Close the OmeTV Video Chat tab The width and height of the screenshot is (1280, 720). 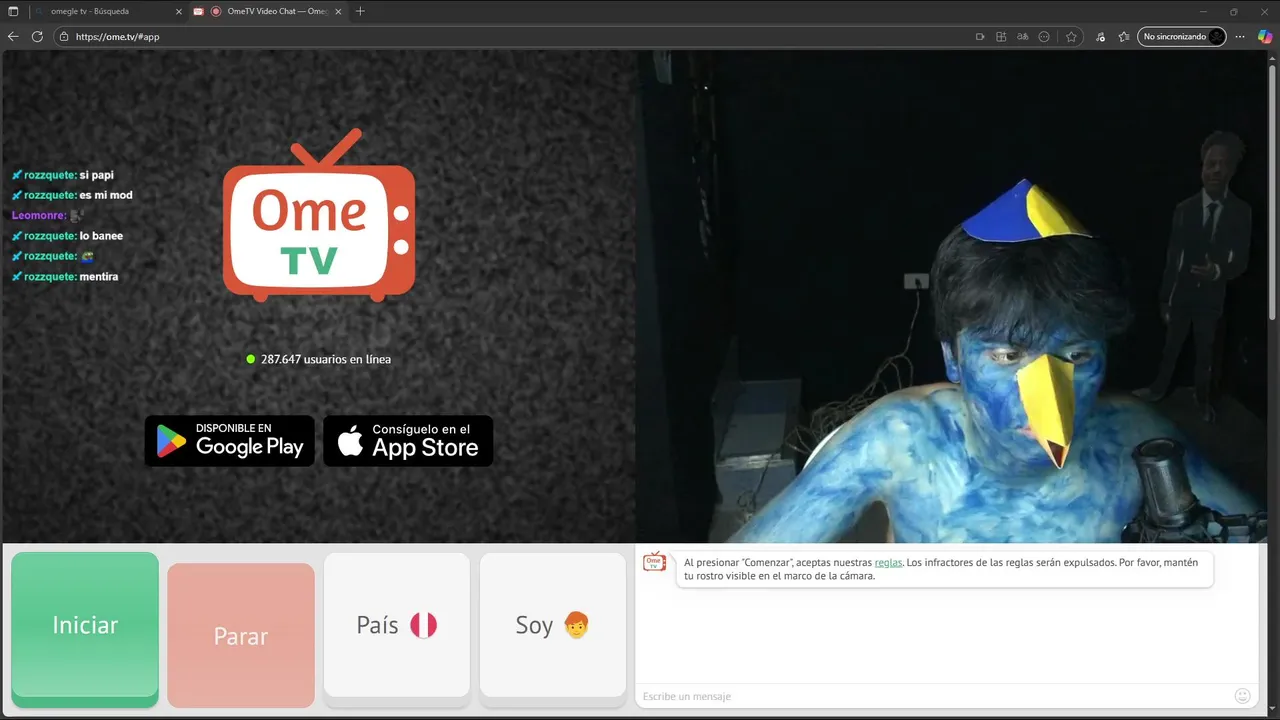coord(339,11)
